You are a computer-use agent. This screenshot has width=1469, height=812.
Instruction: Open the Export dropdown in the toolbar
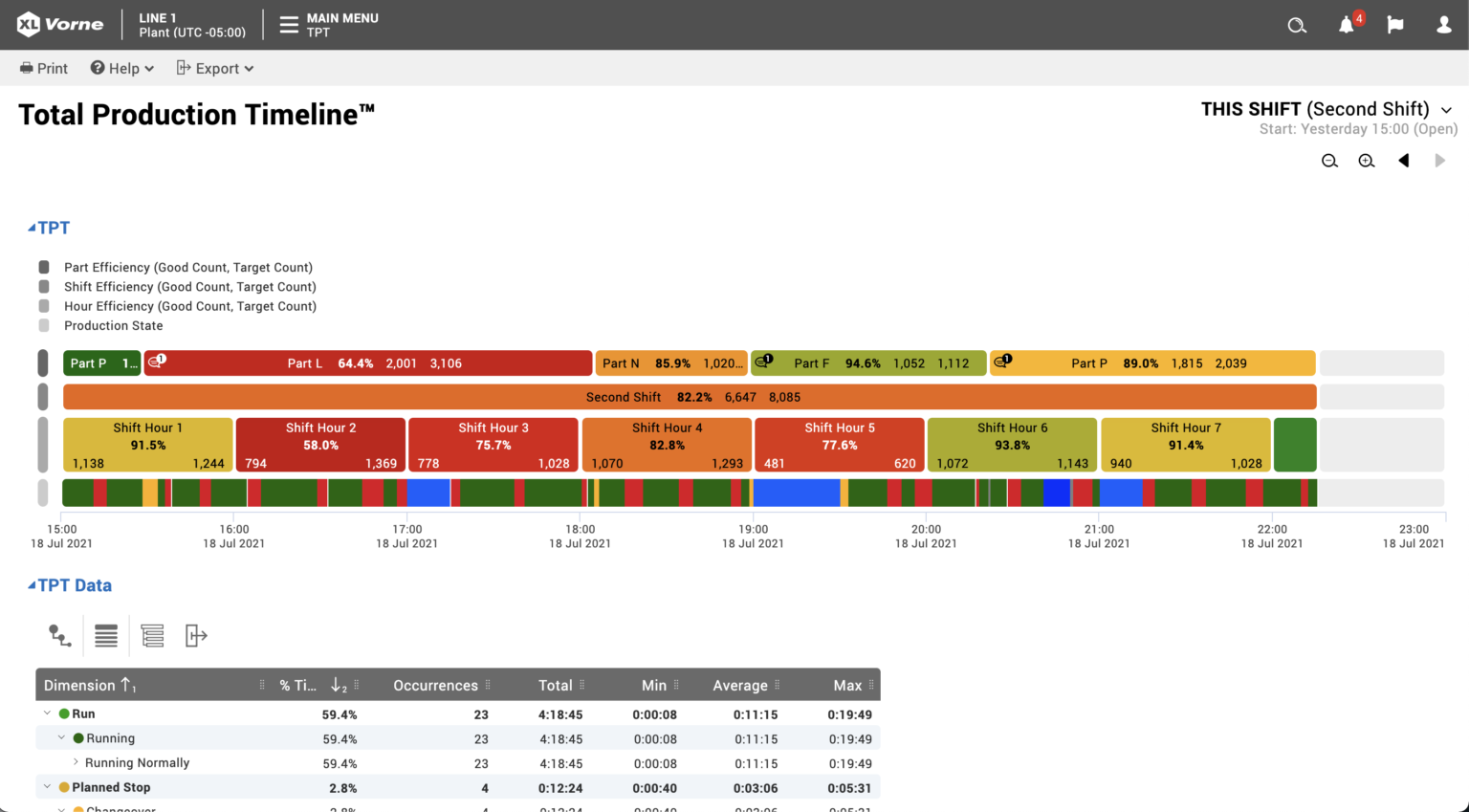pos(214,68)
